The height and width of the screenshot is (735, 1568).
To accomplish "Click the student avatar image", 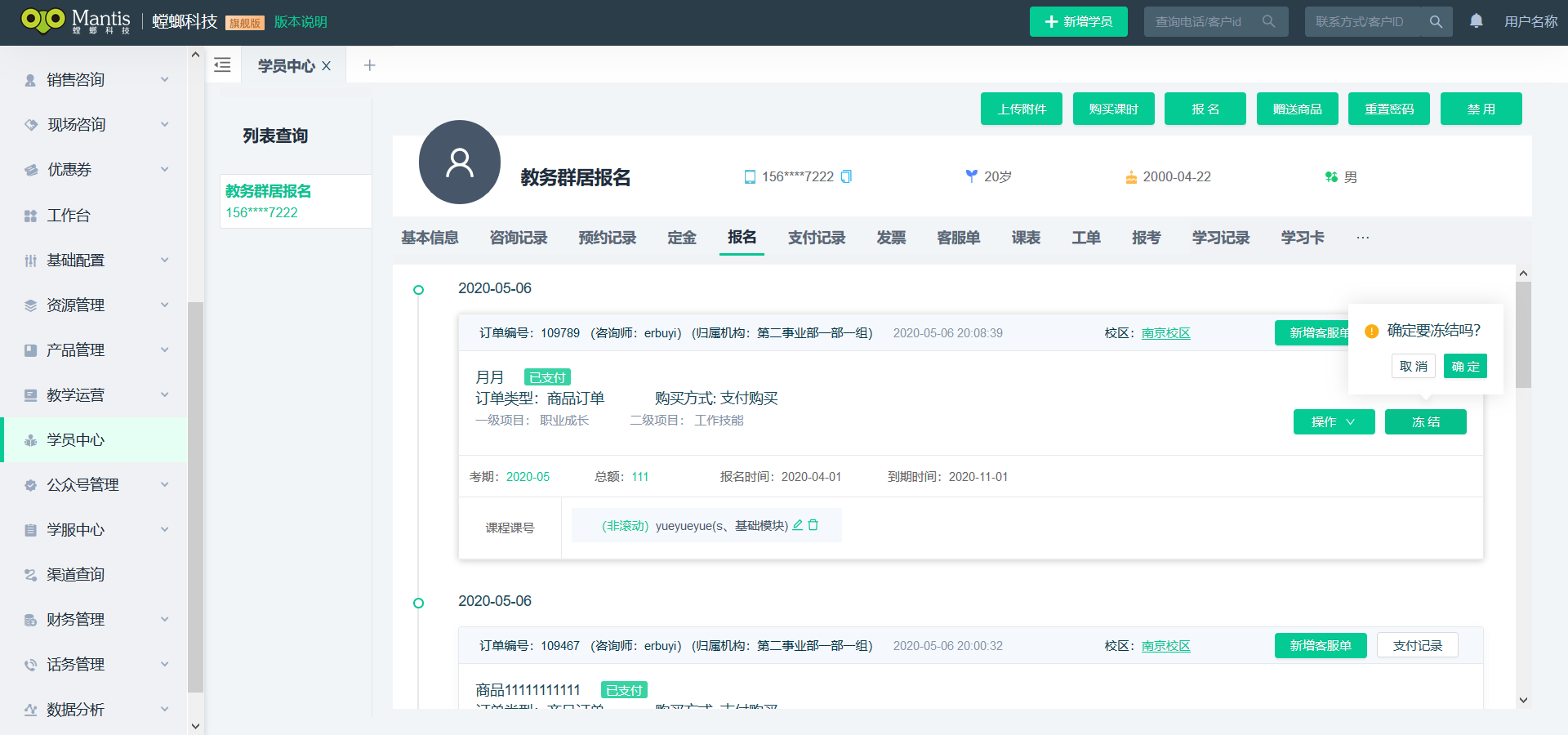I will 460,163.
